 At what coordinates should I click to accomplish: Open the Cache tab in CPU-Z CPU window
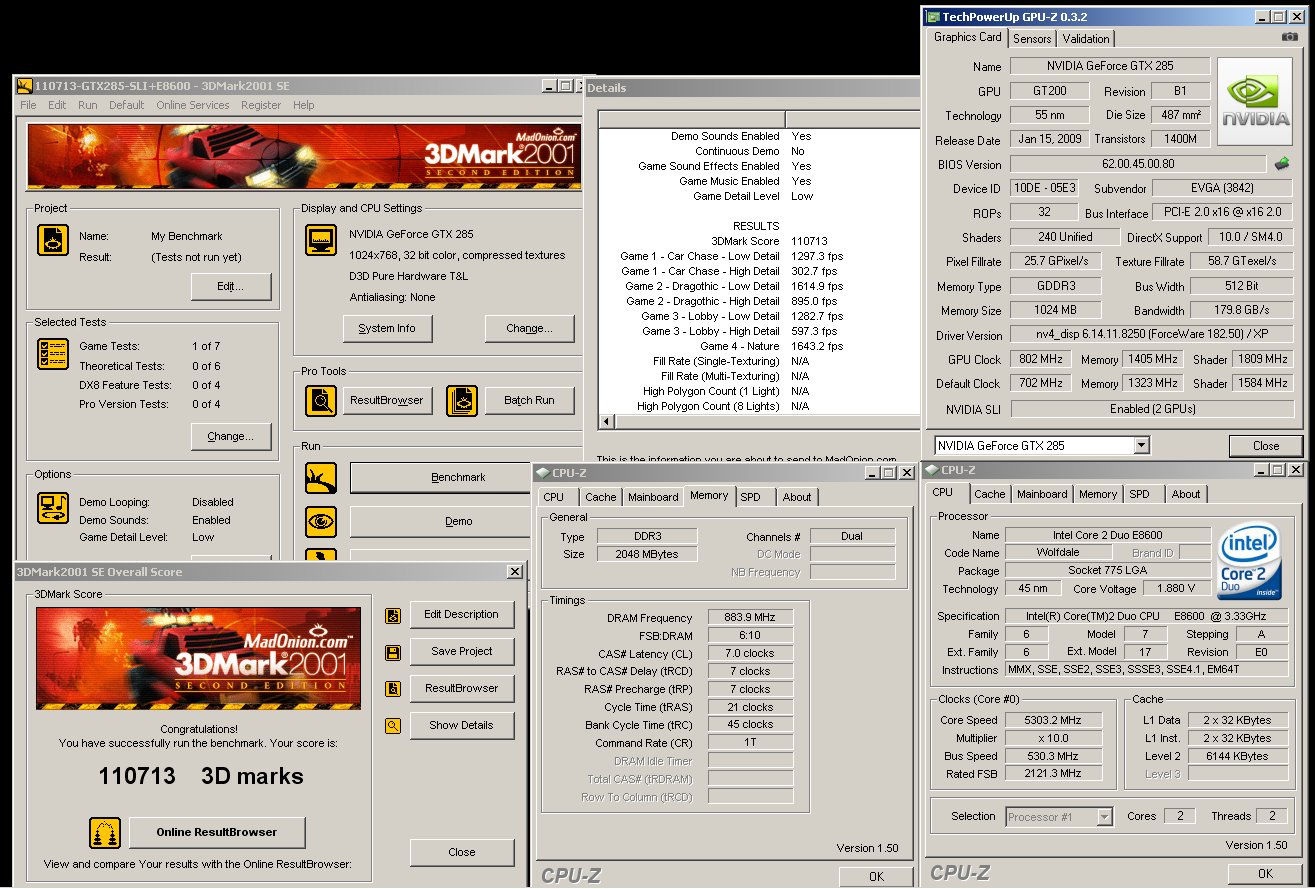pos(990,494)
